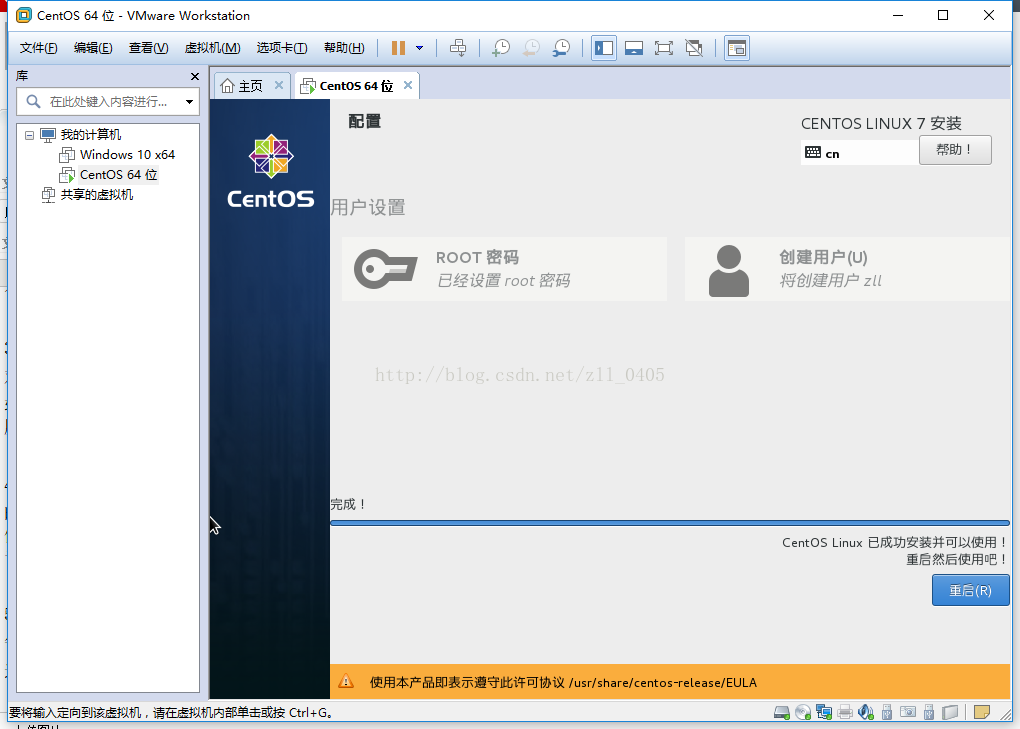Screen dimensions: 1020x729
Task: Toggle the thumbnail bar view icon
Action: [x=634, y=47]
